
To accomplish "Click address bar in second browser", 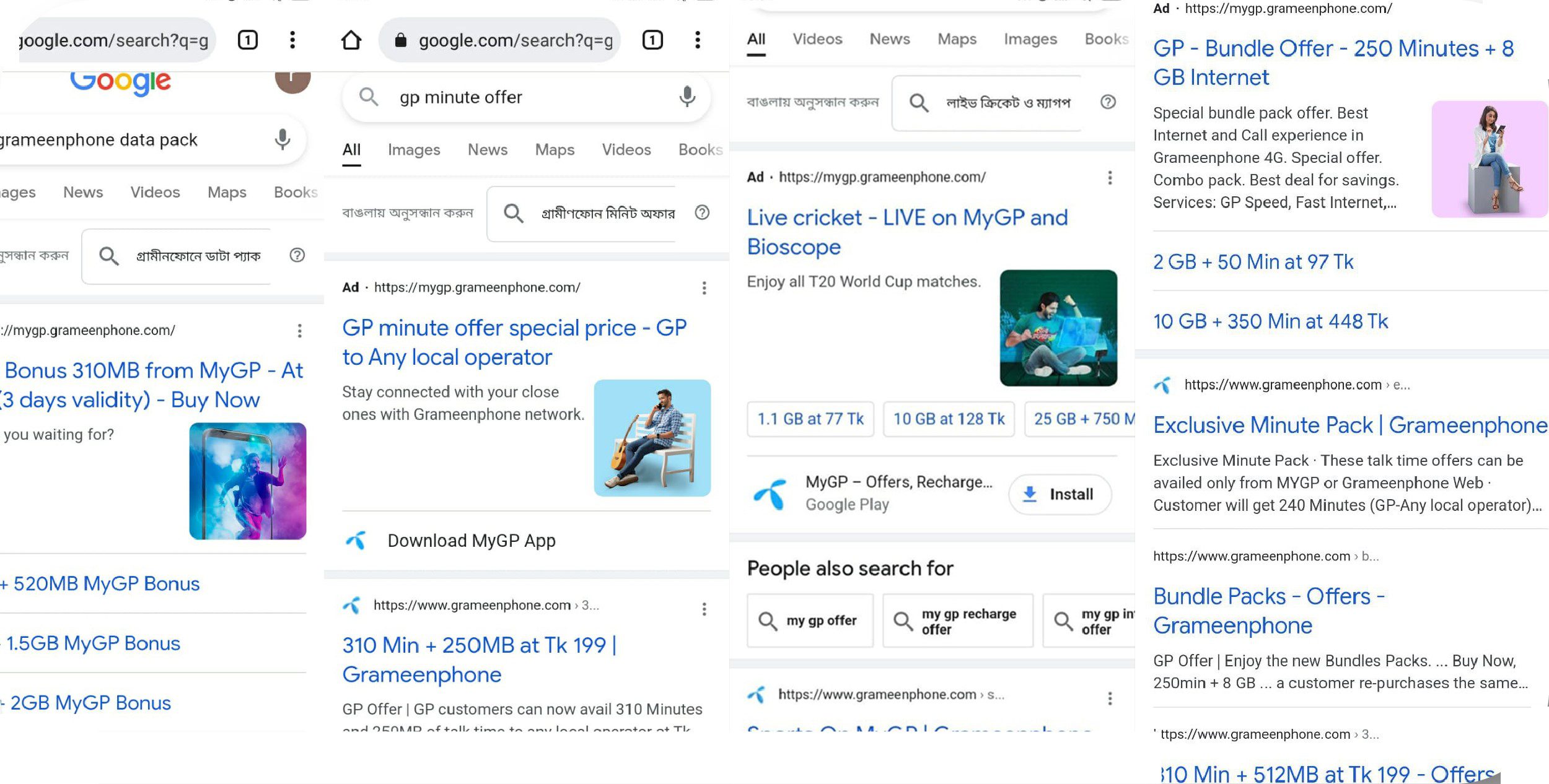I will [499, 40].
